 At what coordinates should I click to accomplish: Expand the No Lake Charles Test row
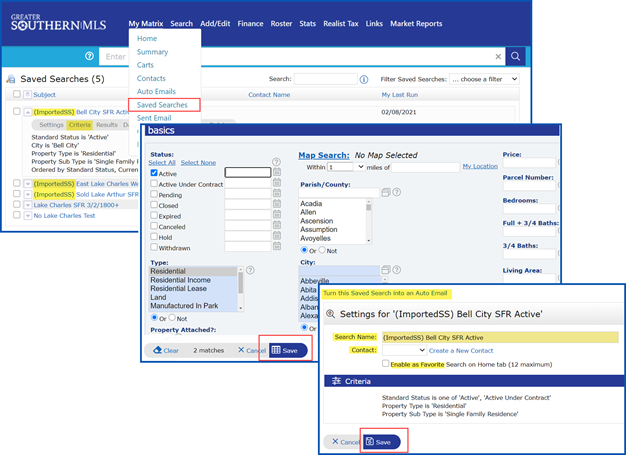pyautogui.click(x=28, y=216)
